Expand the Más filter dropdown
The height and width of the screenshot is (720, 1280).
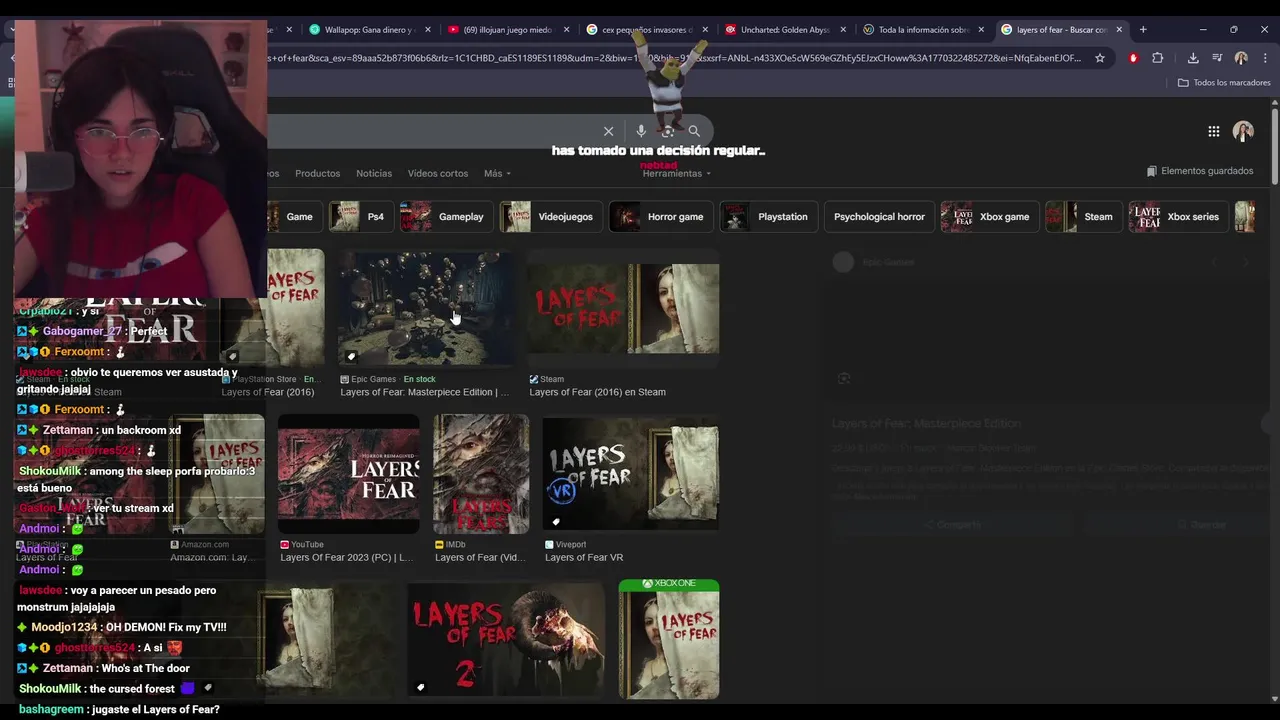click(x=497, y=173)
